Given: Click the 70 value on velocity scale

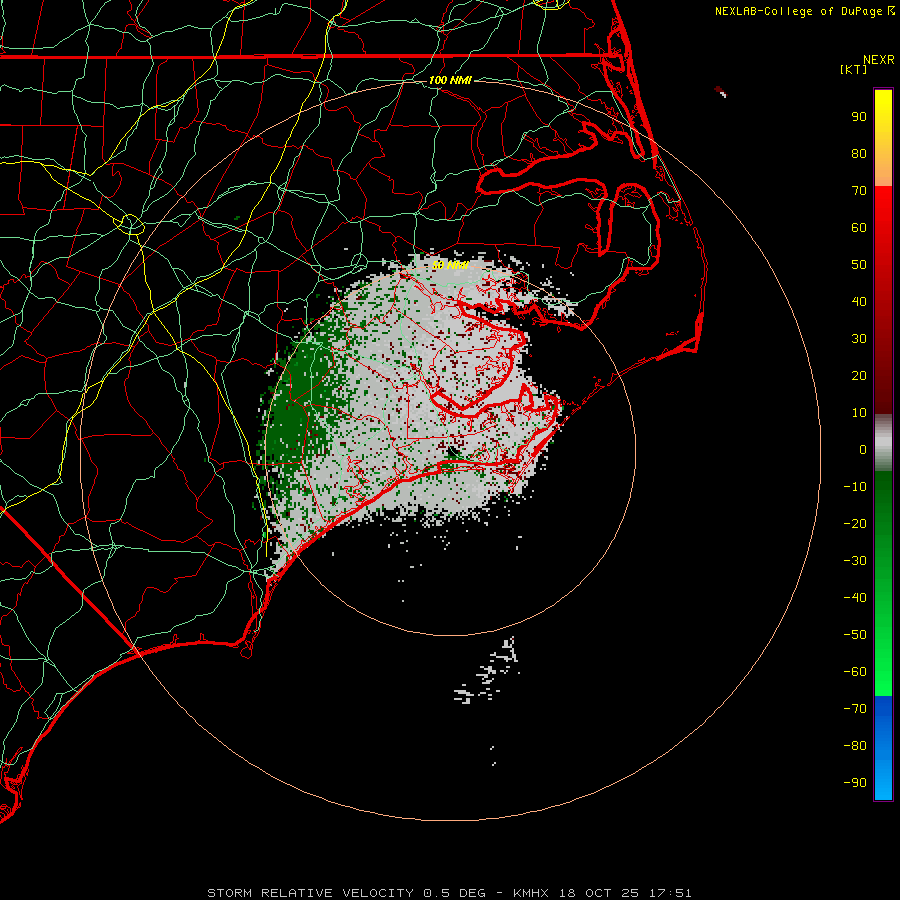Looking at the screenshot, I should pyautogui.click(x=859, y=191).
